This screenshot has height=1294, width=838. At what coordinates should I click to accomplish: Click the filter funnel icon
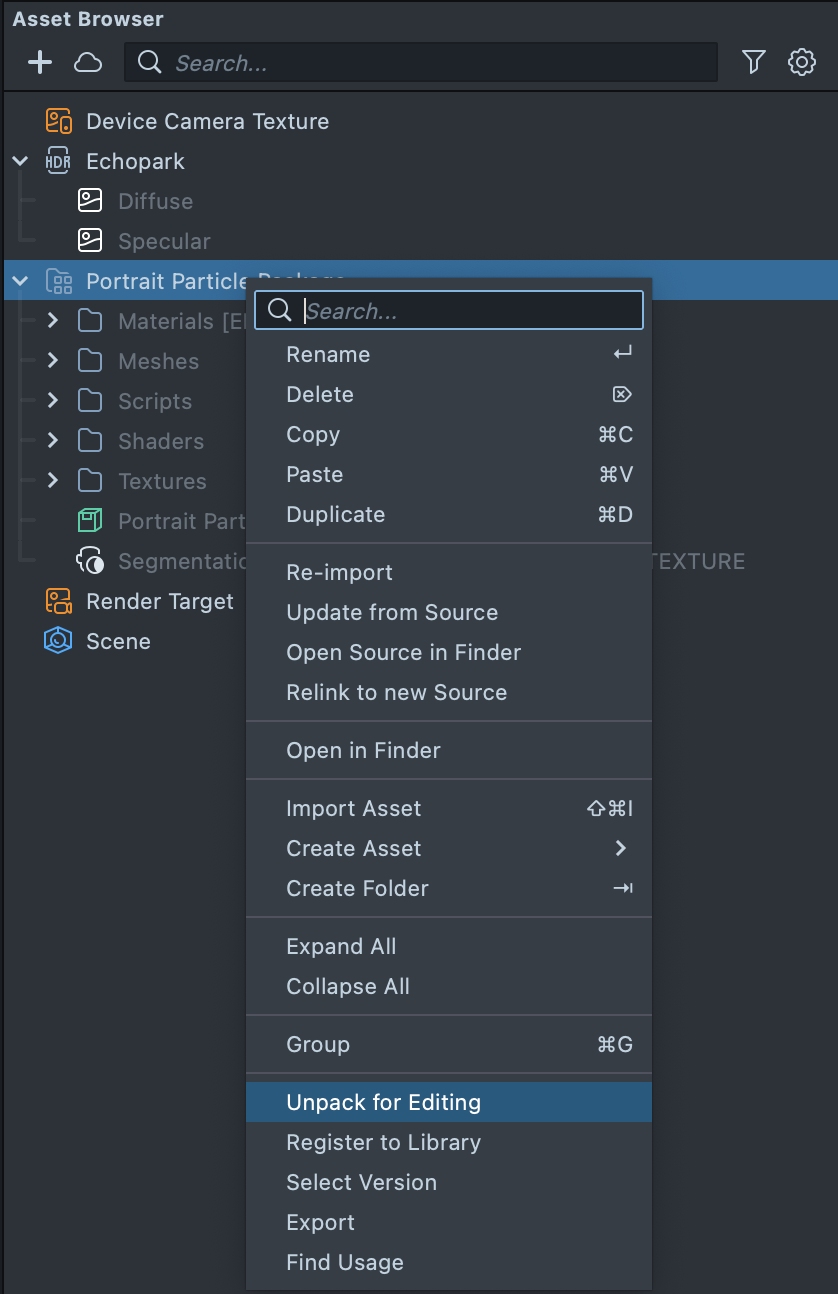[x=754, y=63]
